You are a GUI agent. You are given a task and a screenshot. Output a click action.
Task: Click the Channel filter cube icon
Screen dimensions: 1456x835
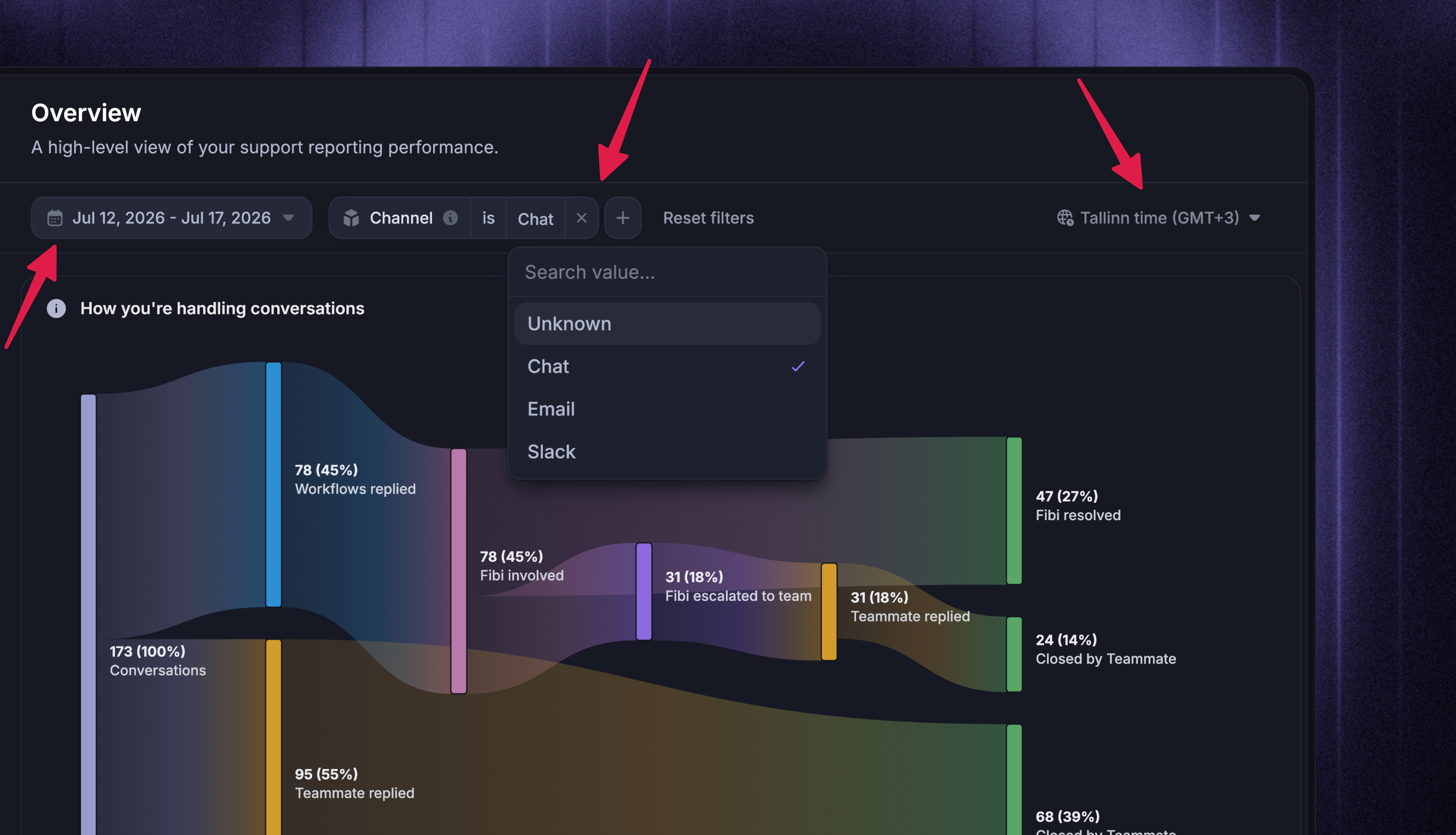[351, 218]
